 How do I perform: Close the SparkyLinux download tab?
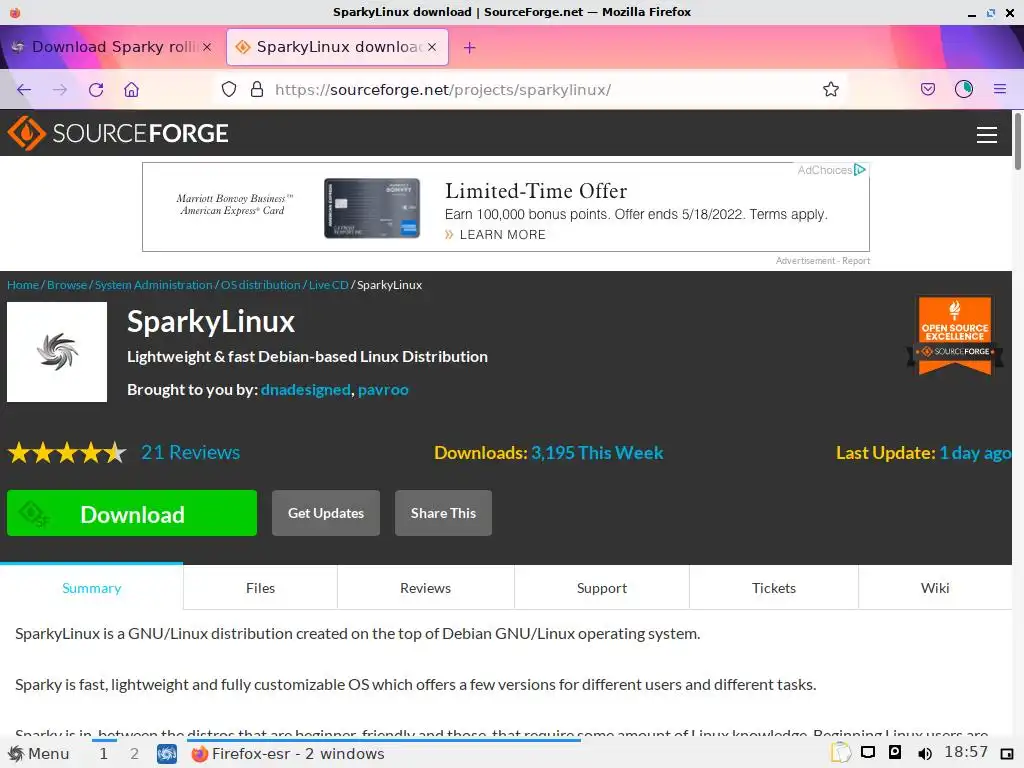[432, 47]
